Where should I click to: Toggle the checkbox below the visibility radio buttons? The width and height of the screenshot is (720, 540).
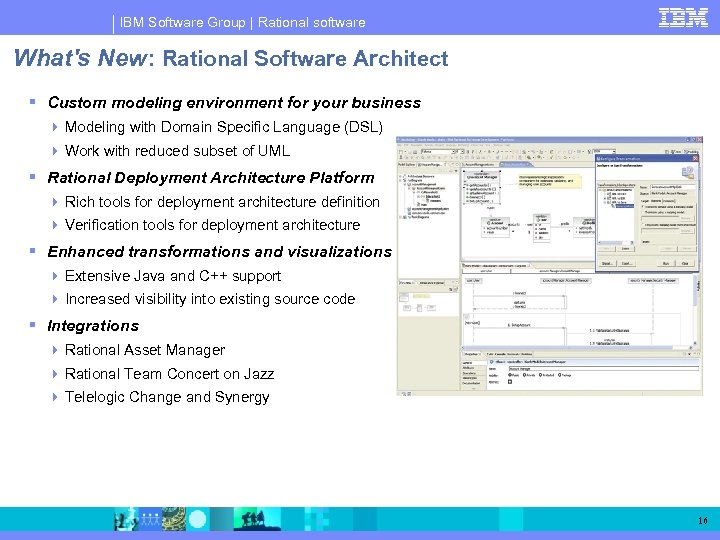[510, 382]
